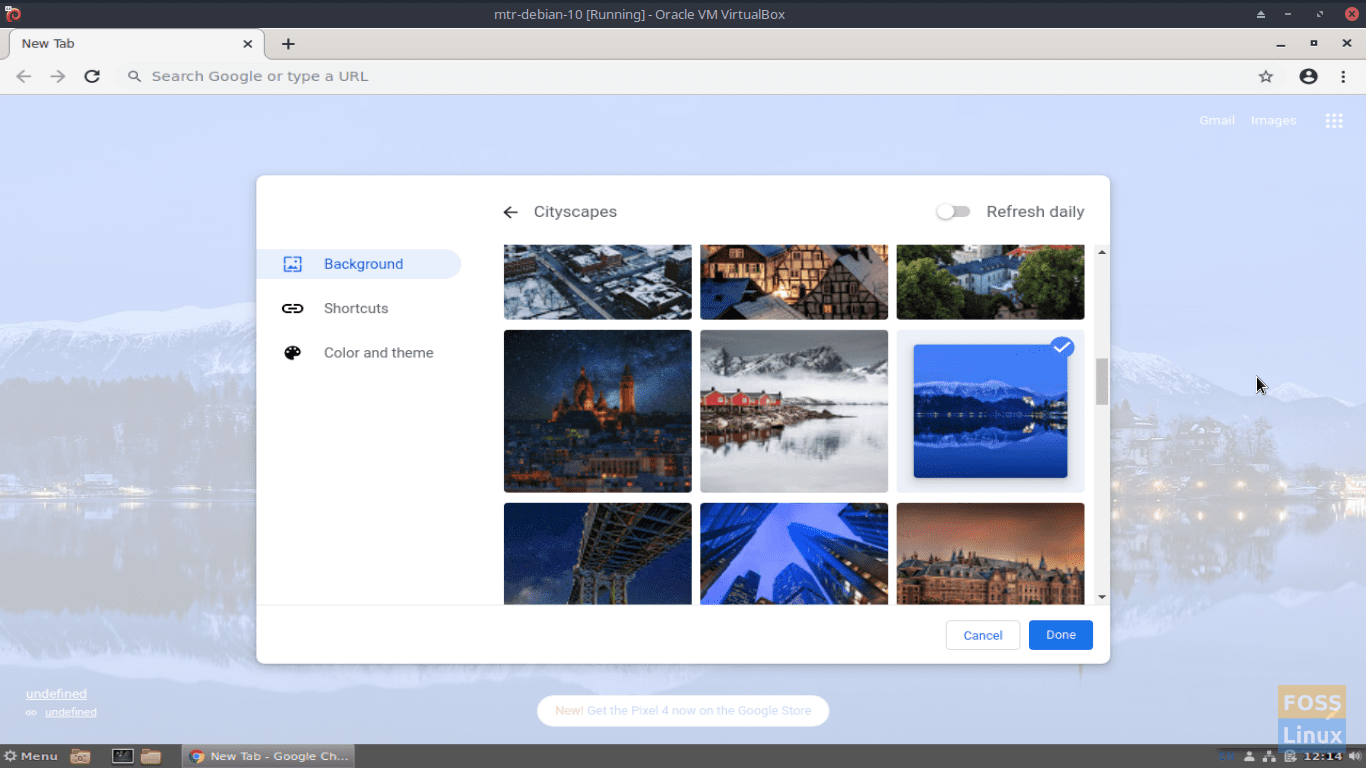Viewport: 1366px width, 768px height.
Task: Toggle the Refresh daily switch
Action: (953, 212)
